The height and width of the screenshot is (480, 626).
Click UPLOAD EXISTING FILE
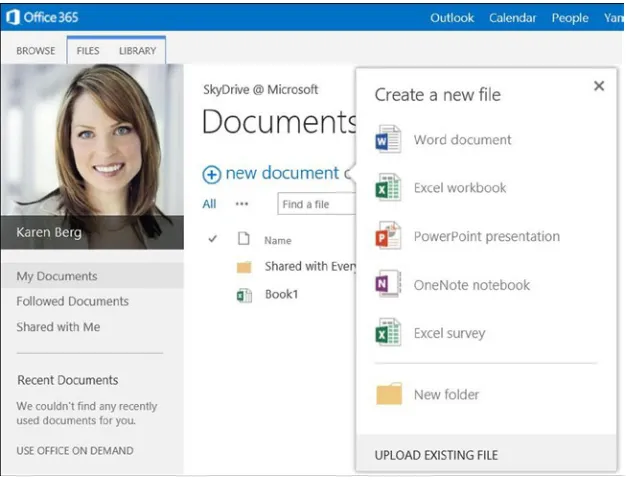point(436,455)
